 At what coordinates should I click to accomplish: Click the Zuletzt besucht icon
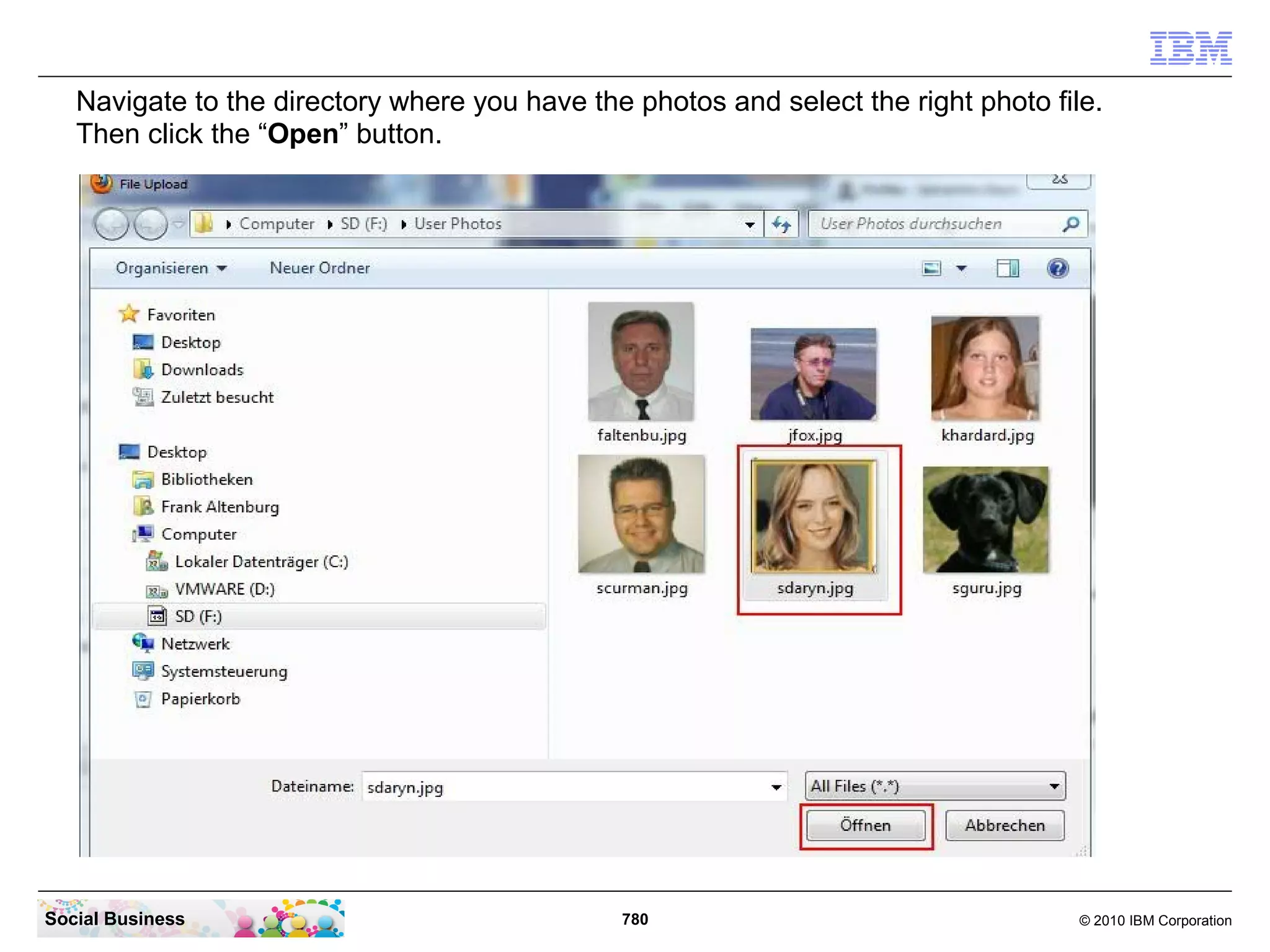(x=143, y=397)
